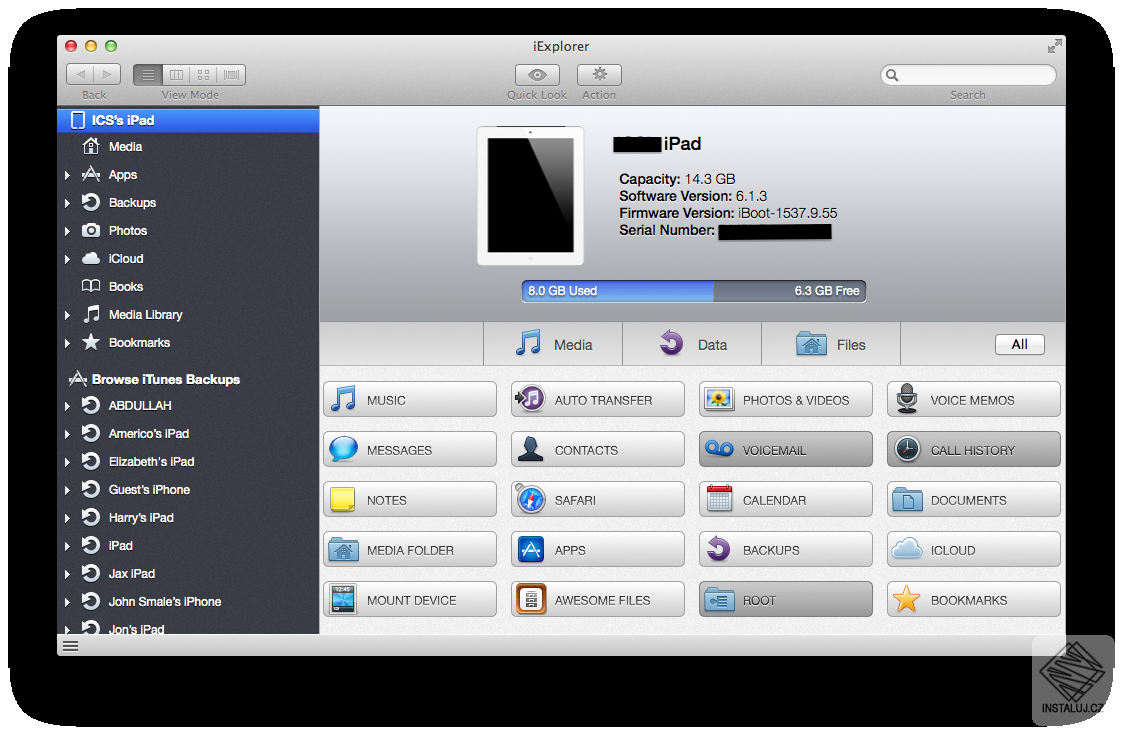Browse Safari data
The image size is (1123, 735).
point(597,499)
